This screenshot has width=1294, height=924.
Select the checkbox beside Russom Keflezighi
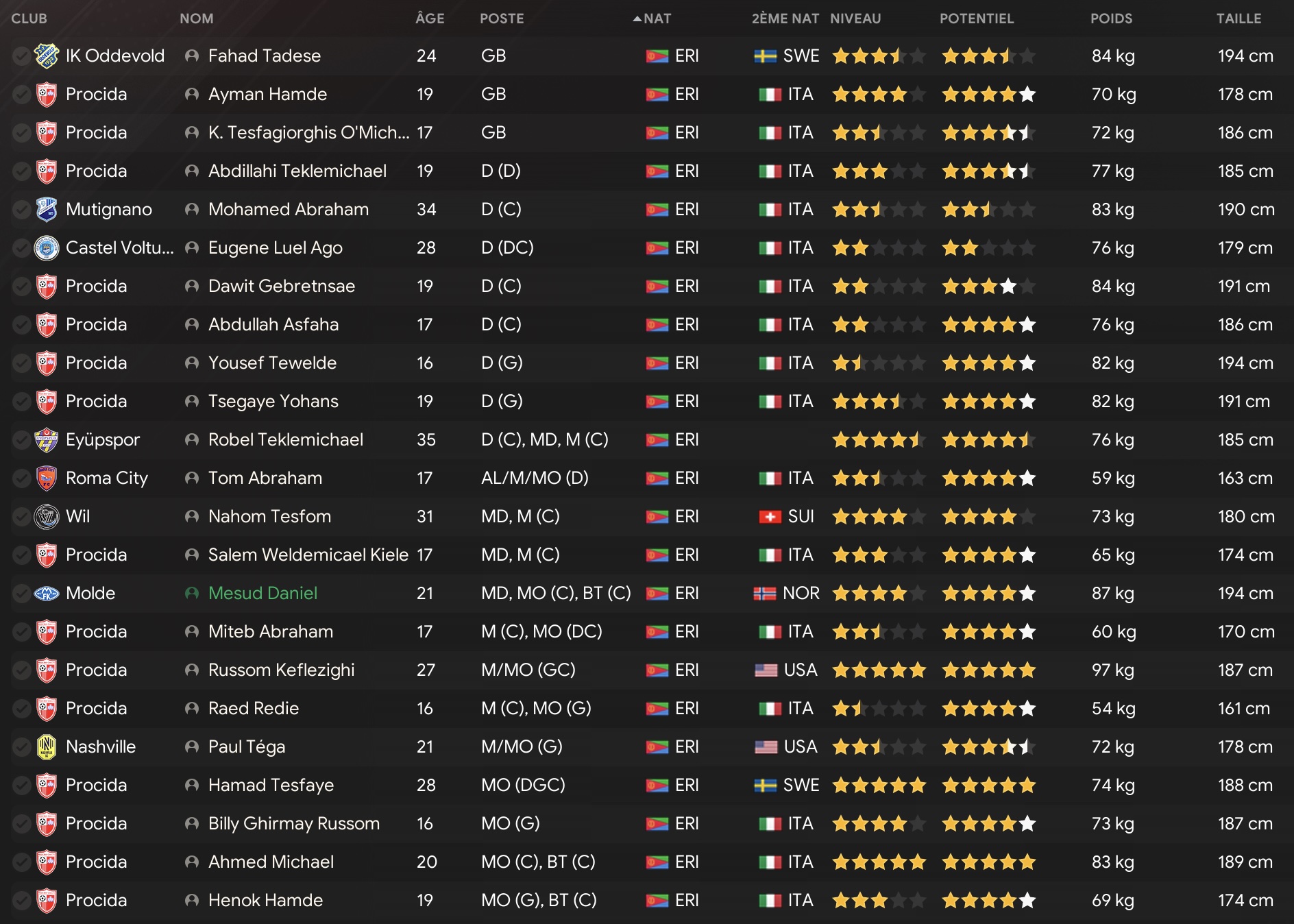pos(21,670)
